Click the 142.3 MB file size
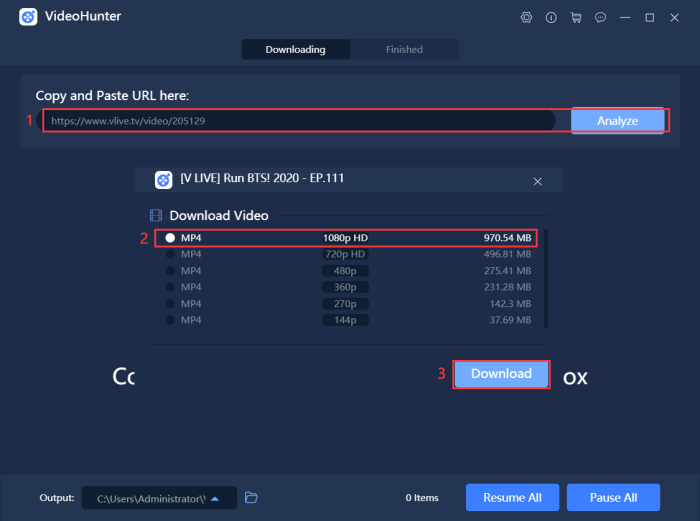Image resolution: width=700 pixels, height=521 pixels. pos(510,304)
